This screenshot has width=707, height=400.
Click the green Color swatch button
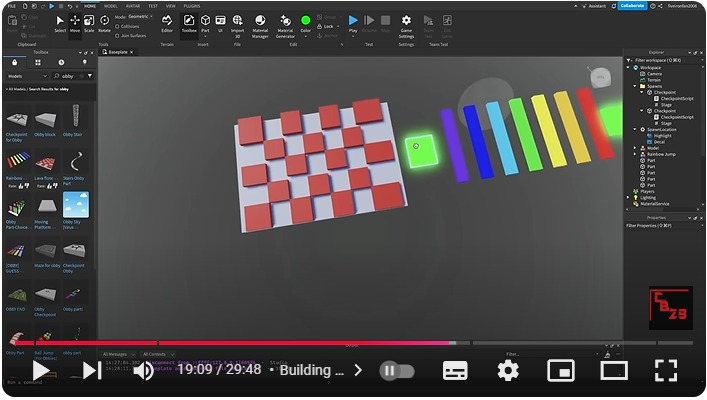click(x=305, y=21)
